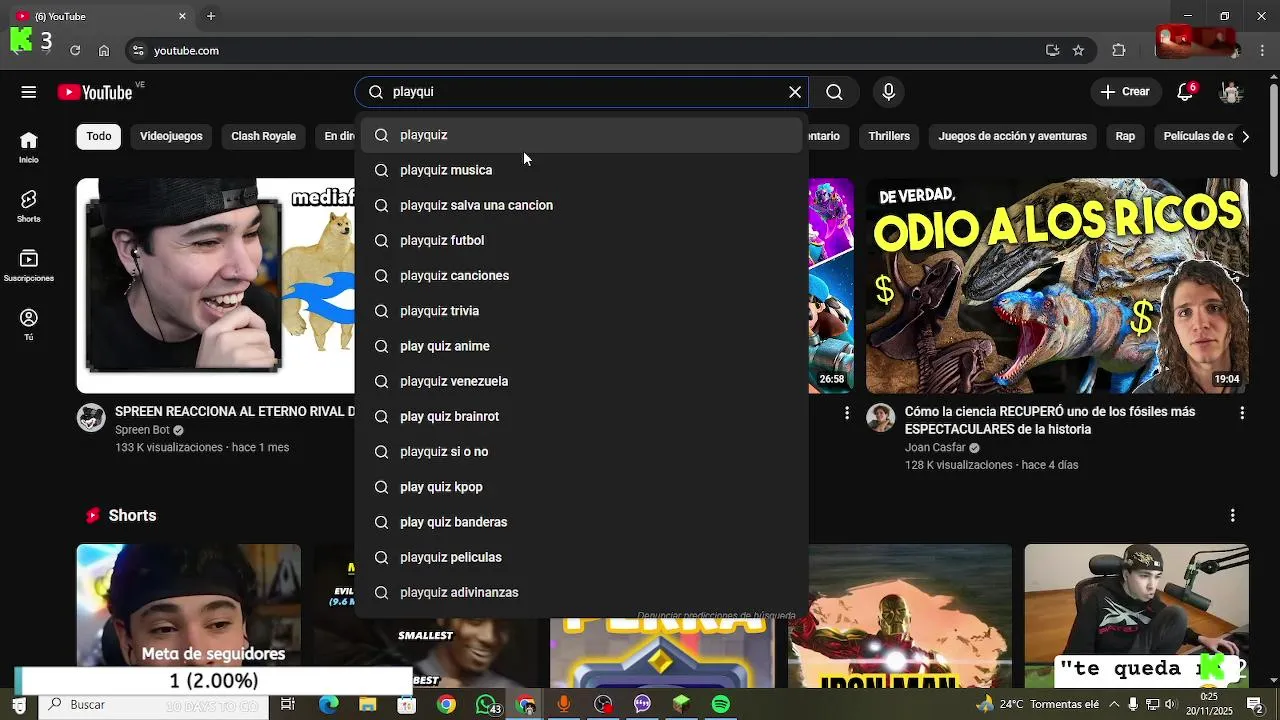Show more filter chips with the right arrow

(1245, 136)
